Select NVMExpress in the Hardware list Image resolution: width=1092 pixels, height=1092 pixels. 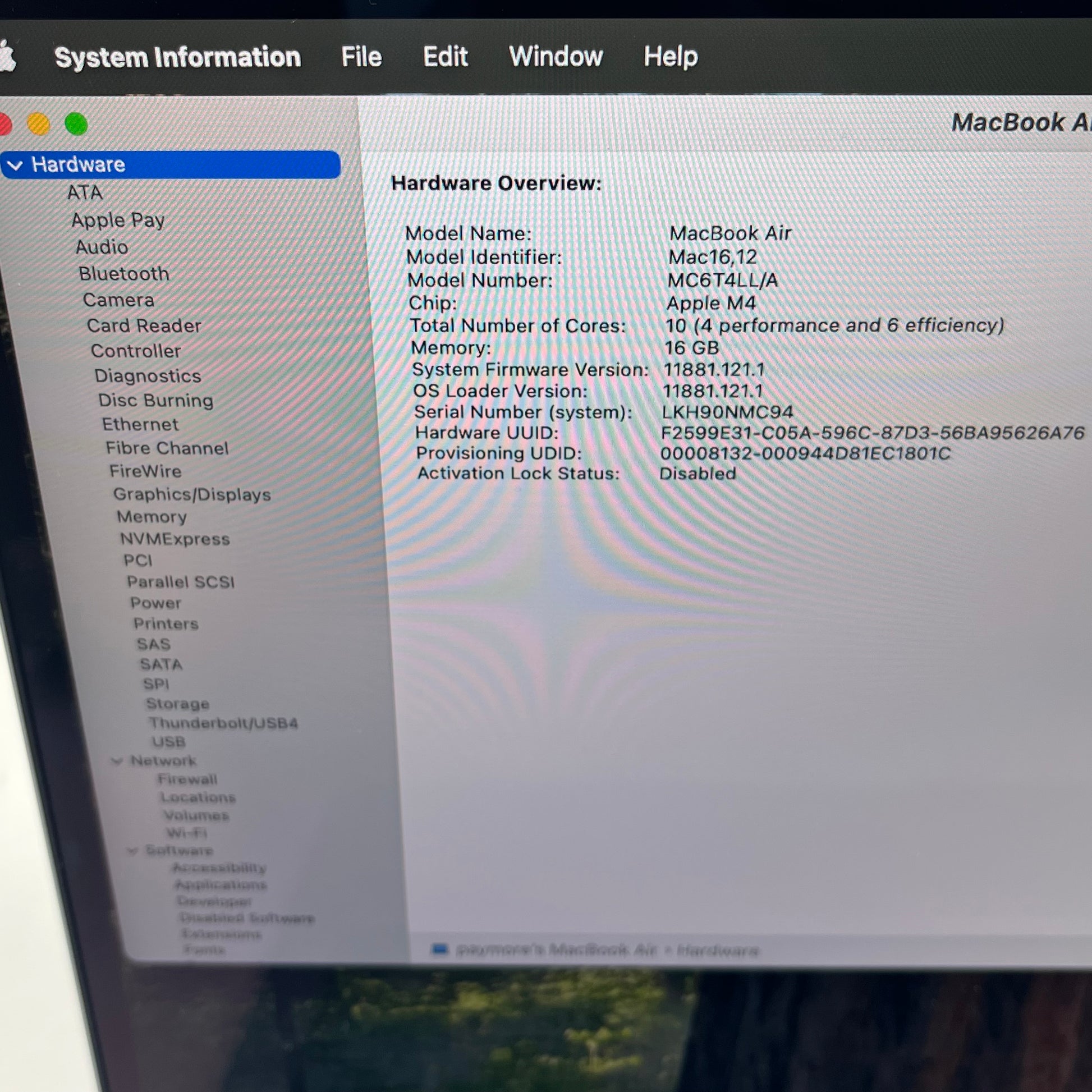pos(175,539)
